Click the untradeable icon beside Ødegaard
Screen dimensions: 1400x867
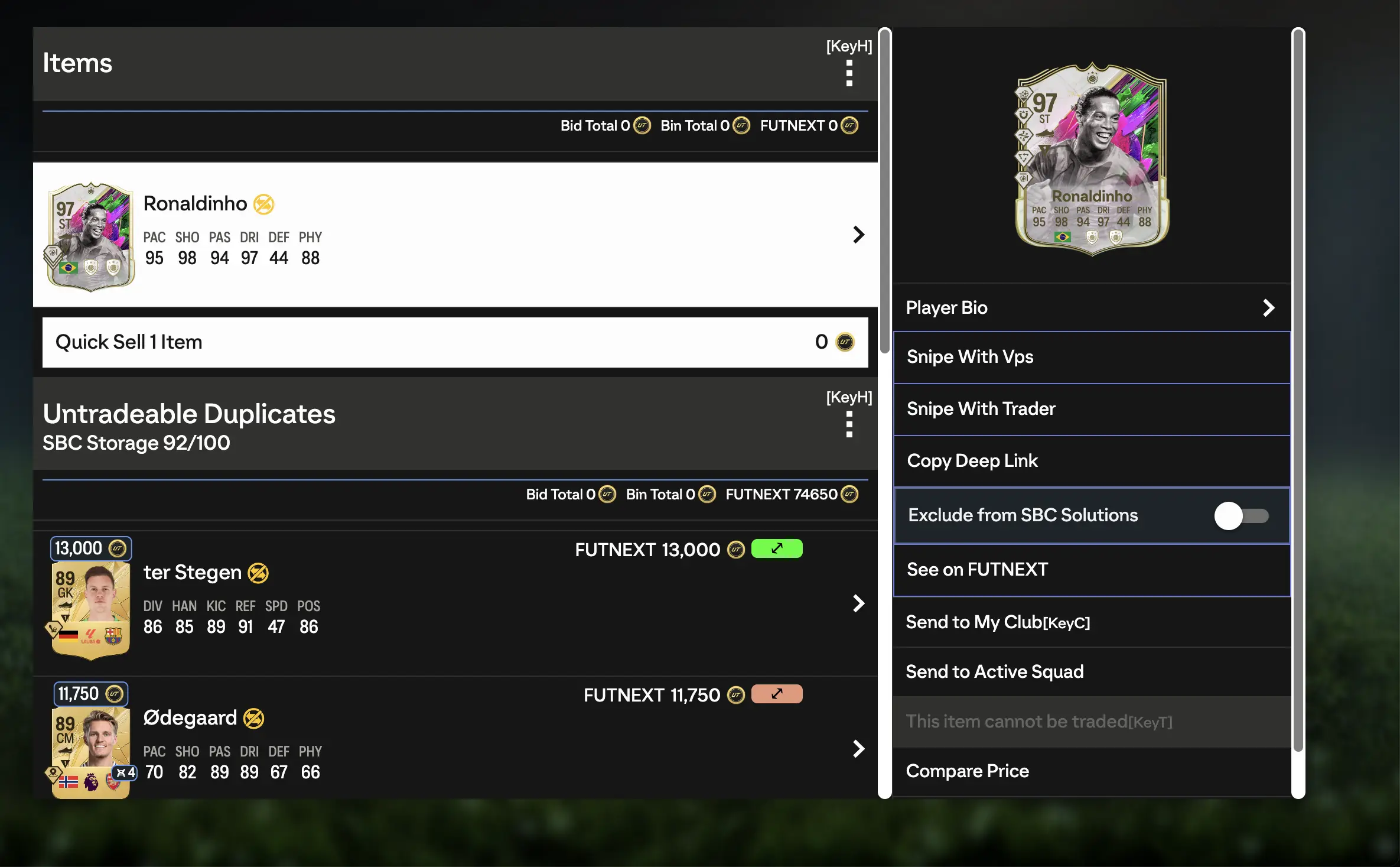[x=253, y=718]
